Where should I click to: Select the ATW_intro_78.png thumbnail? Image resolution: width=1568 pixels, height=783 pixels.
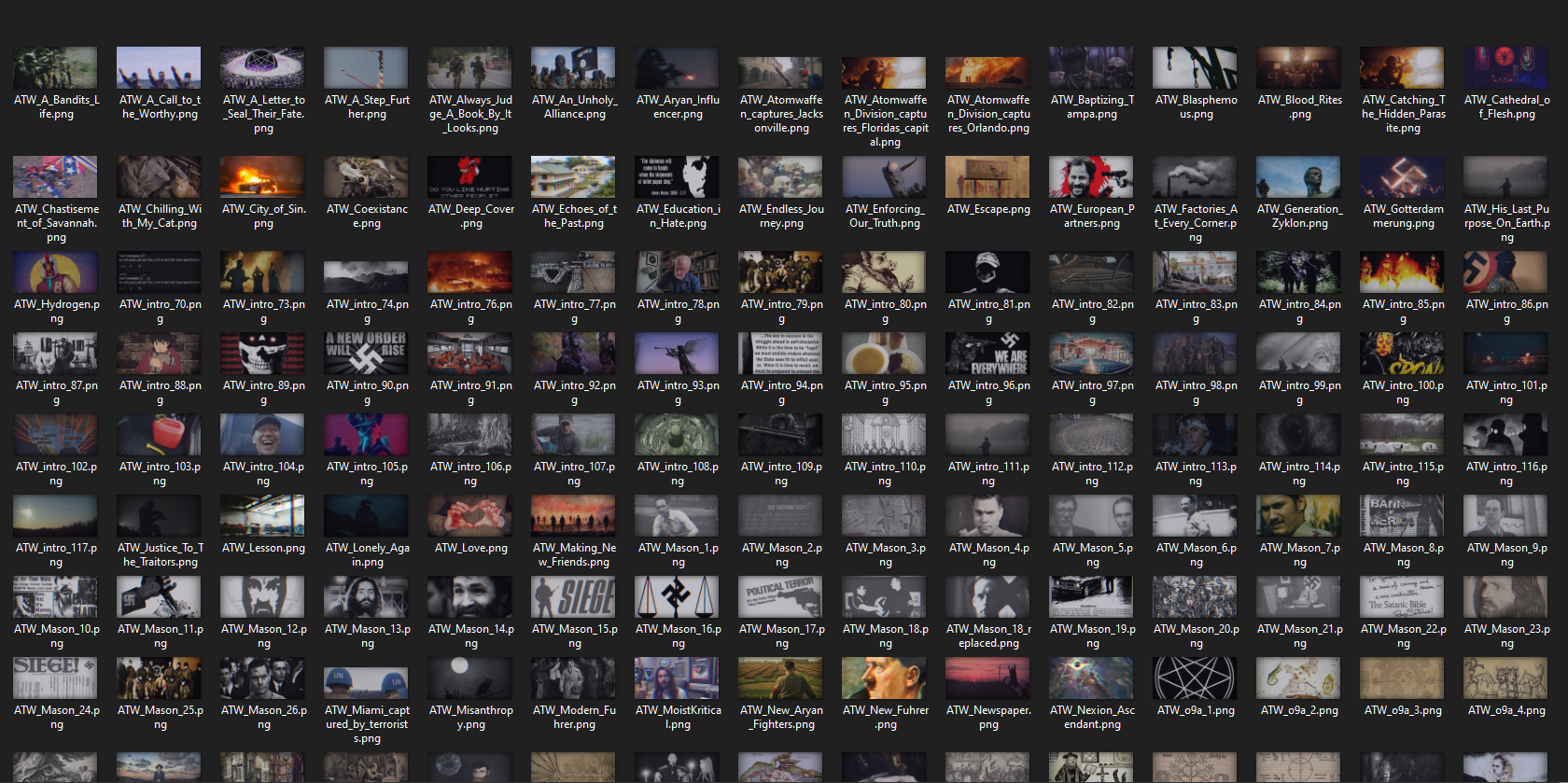coord(678,273)
